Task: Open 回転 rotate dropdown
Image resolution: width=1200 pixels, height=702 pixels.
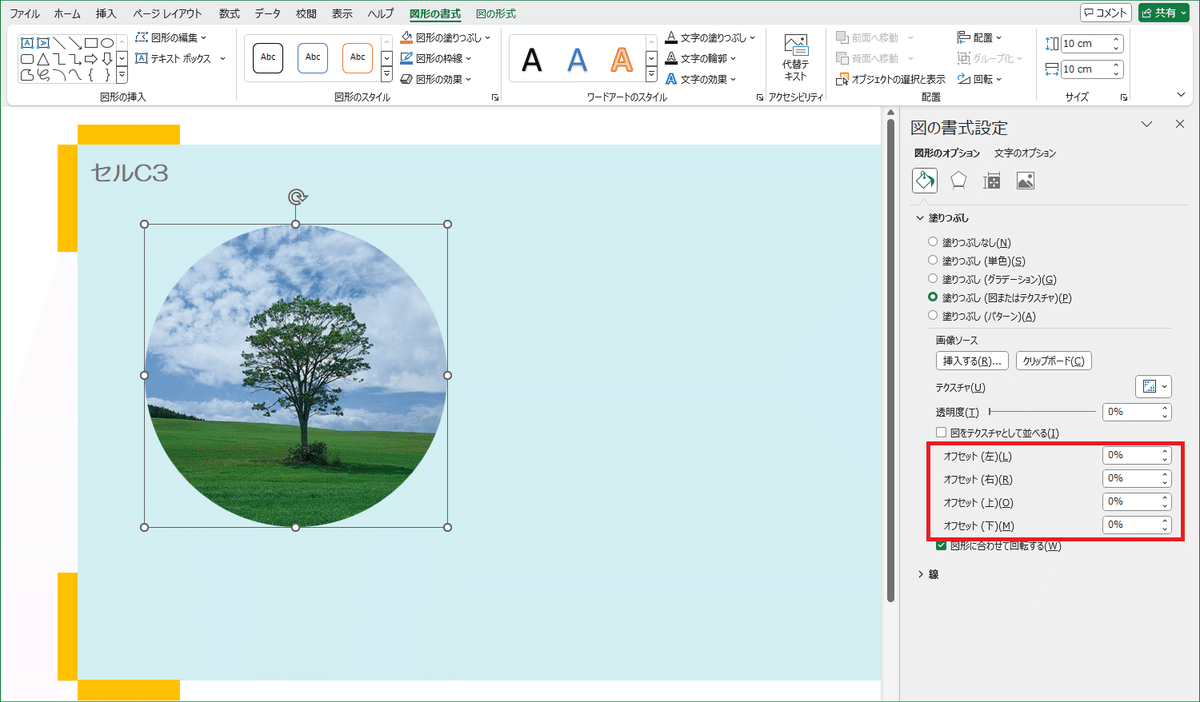Action: pyautogui.click(x=979, y=79)
